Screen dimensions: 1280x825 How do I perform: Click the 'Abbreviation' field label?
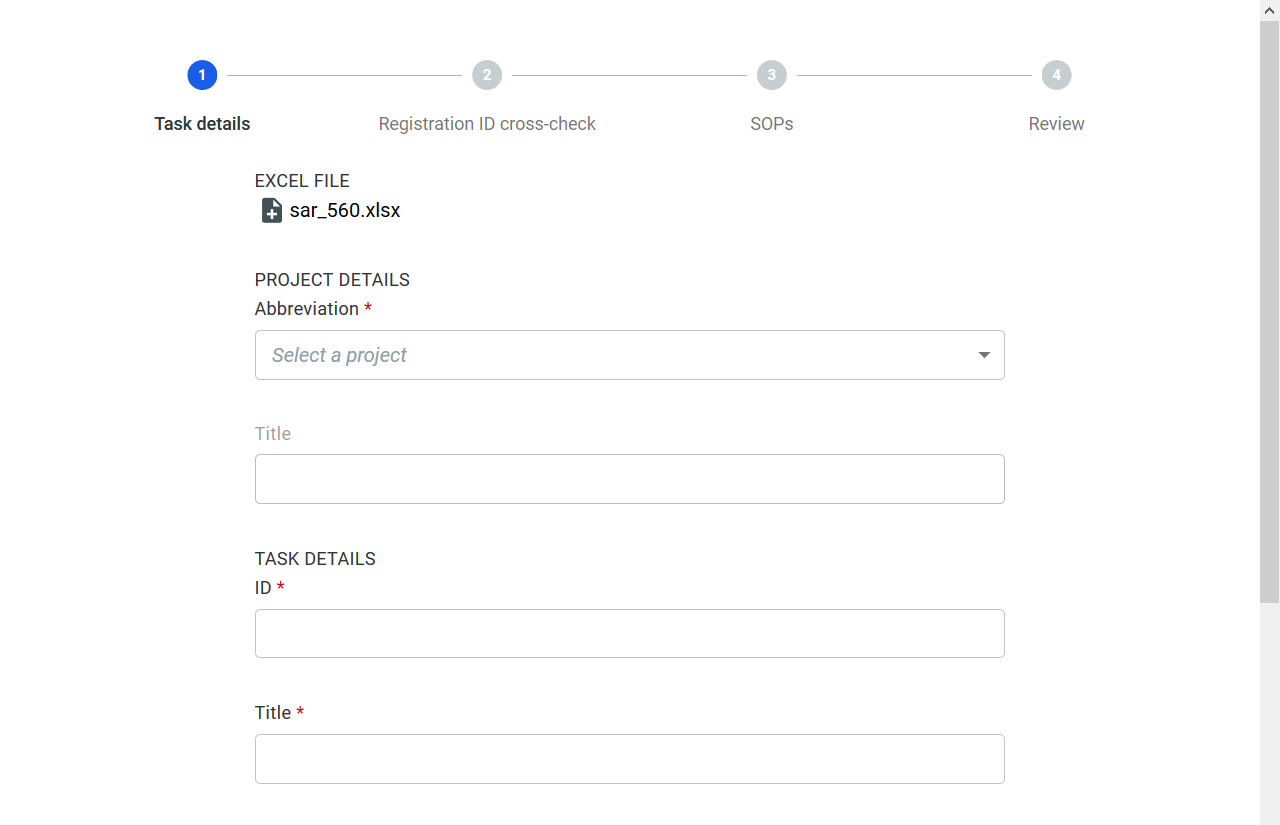click(306, 309)
